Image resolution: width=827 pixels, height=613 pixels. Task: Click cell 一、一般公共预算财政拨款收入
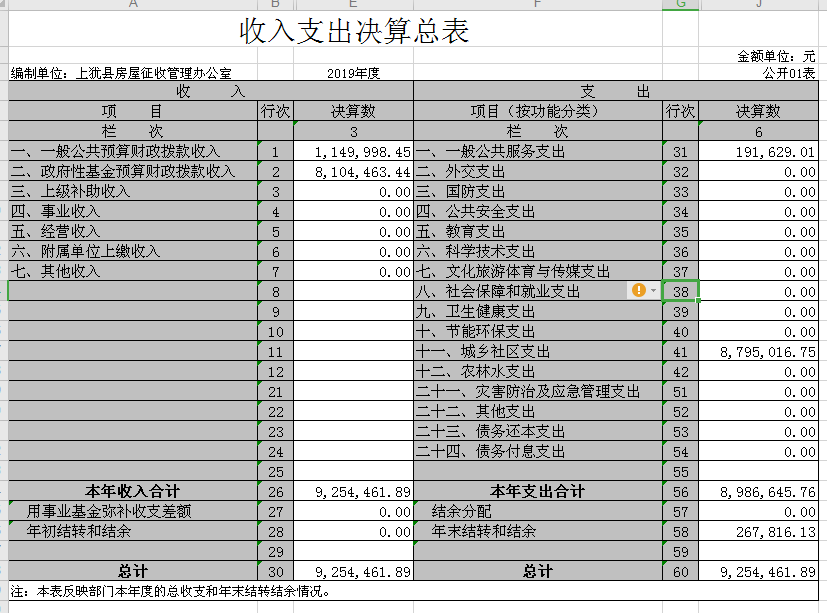click(x=133, y=151)
